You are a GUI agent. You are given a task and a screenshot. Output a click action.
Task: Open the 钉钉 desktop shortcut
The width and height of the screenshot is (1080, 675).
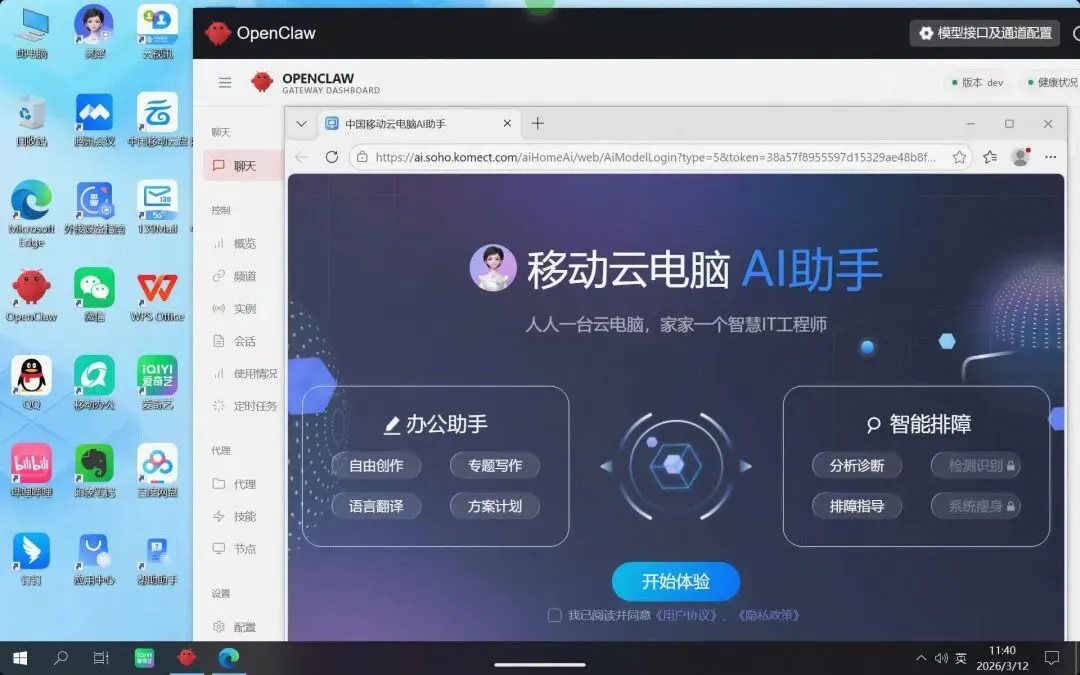[x=31, y=558]
